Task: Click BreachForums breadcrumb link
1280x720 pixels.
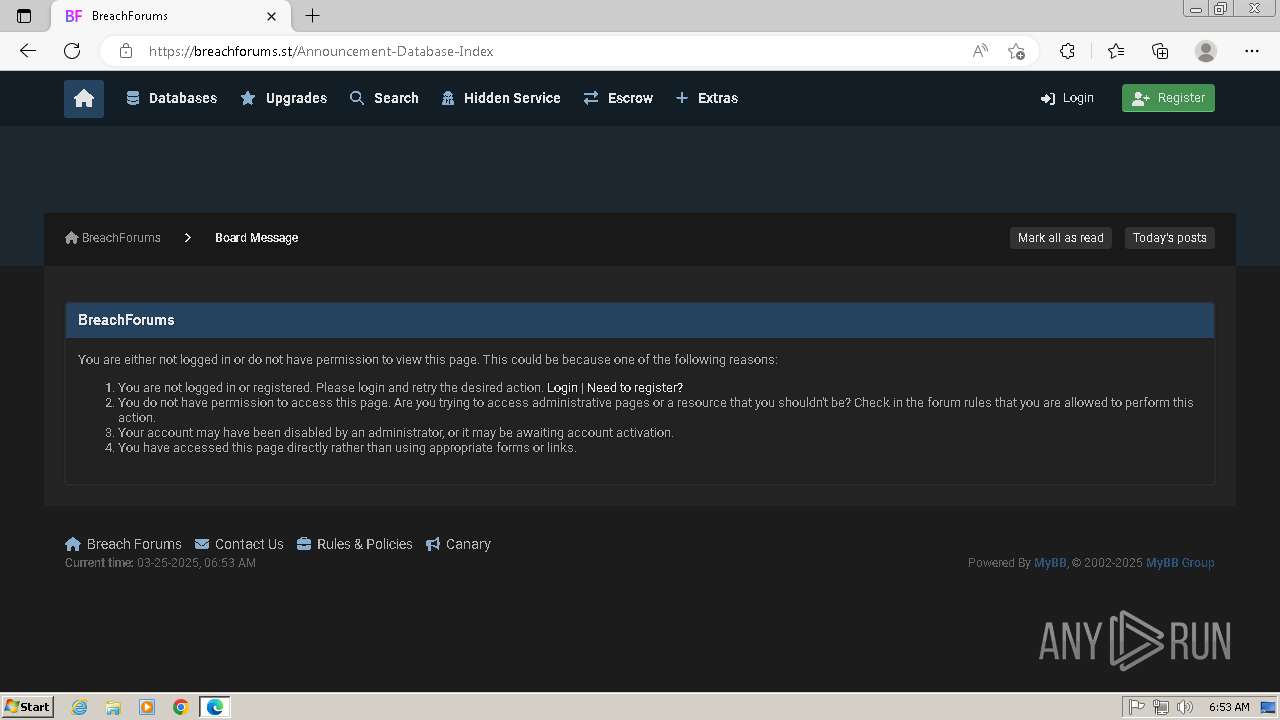Action: point(113,238)
